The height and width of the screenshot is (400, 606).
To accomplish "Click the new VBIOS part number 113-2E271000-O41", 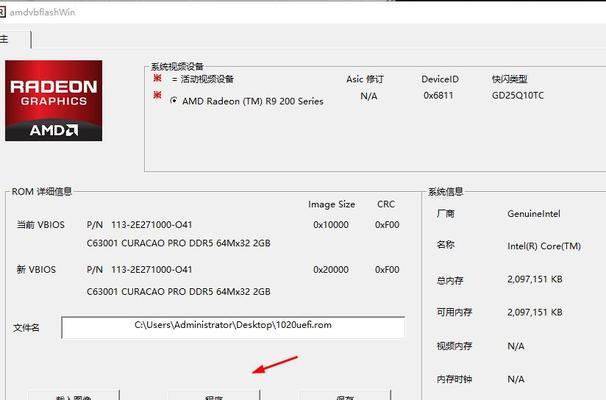I will coord(152,270).
